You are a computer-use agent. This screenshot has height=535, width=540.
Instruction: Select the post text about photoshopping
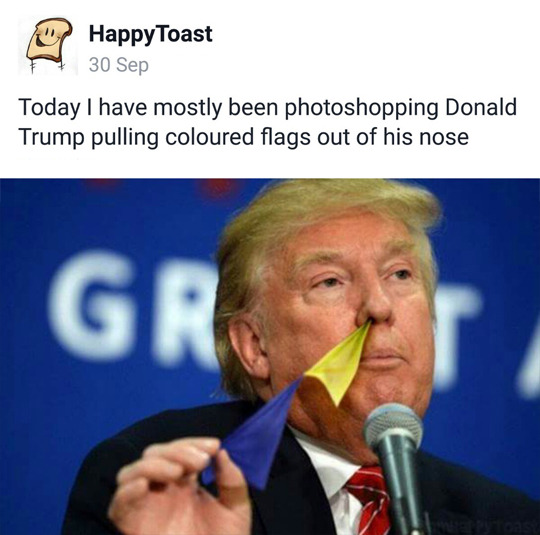point(267,122)
